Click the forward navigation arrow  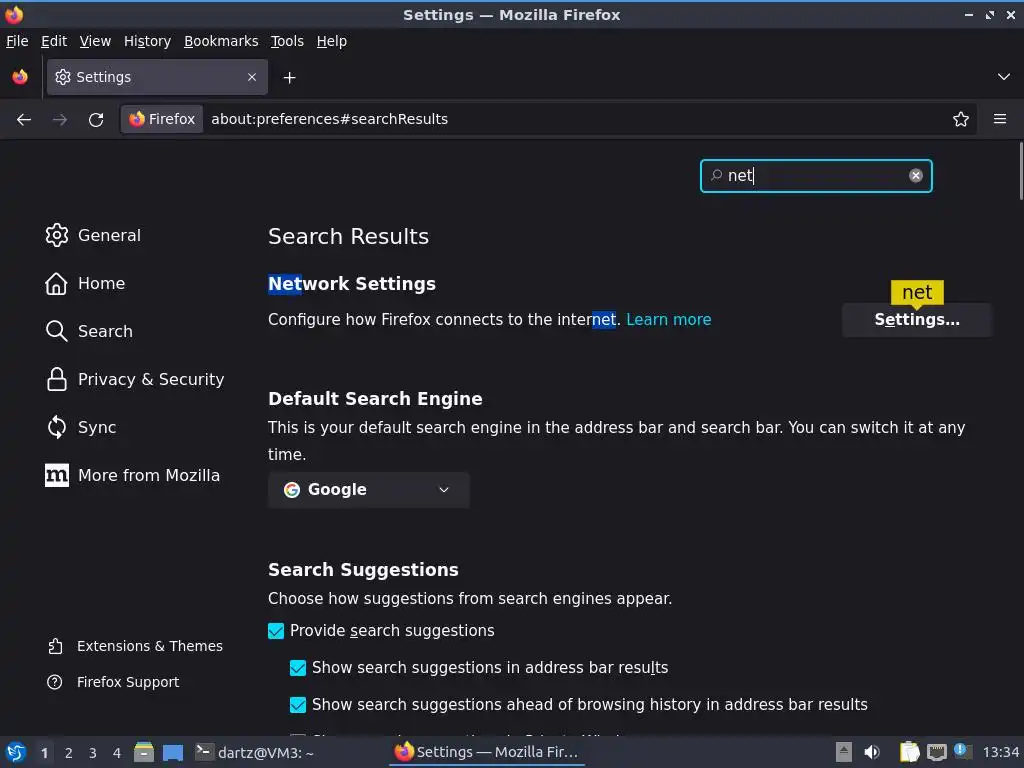59,119
